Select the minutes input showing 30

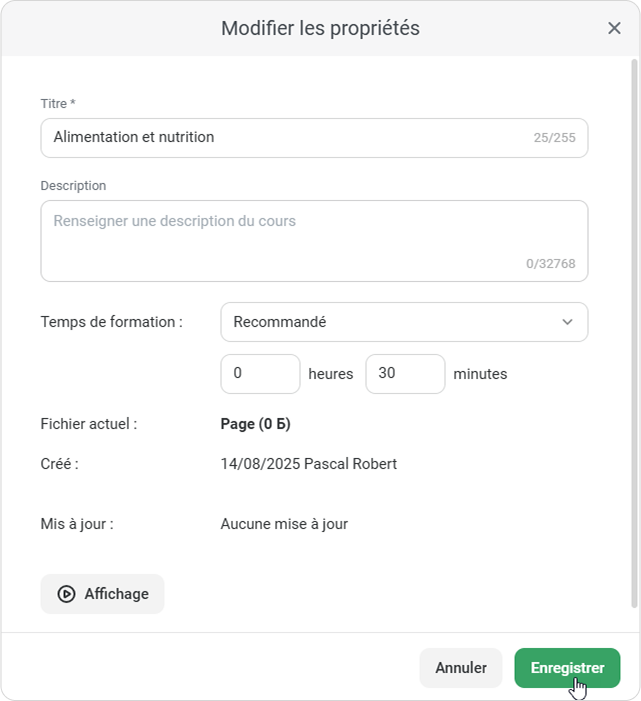click(x=405, y=374)
